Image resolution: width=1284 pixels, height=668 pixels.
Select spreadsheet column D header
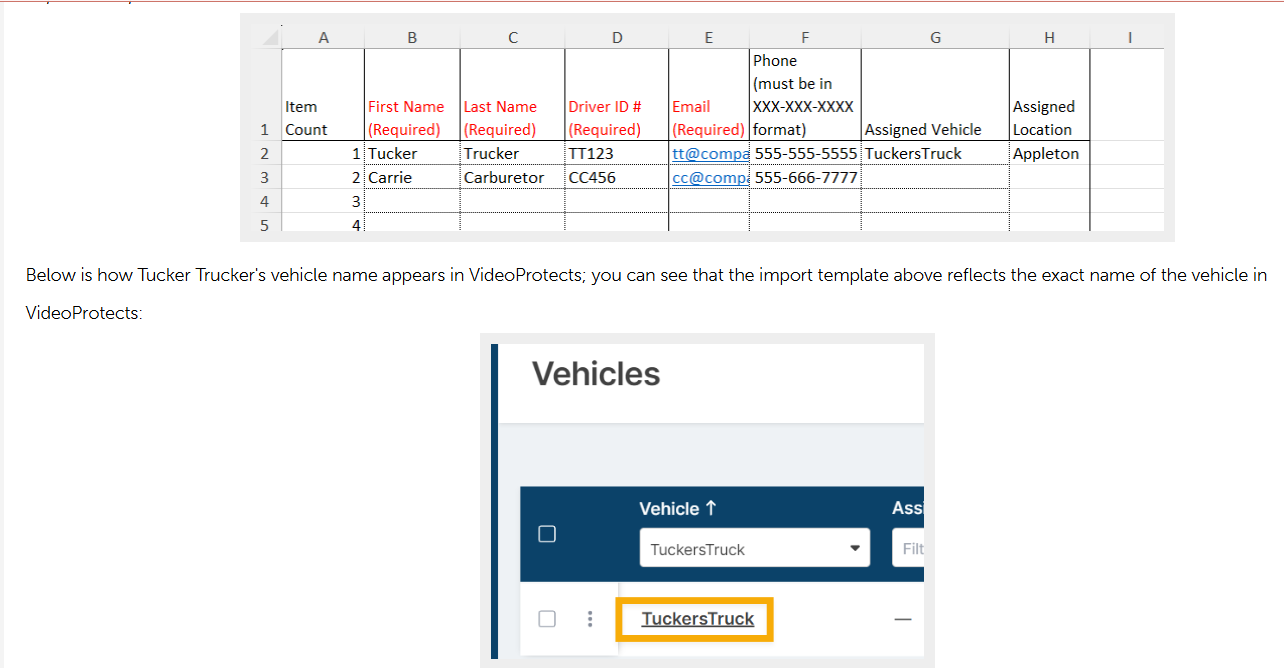616,38
